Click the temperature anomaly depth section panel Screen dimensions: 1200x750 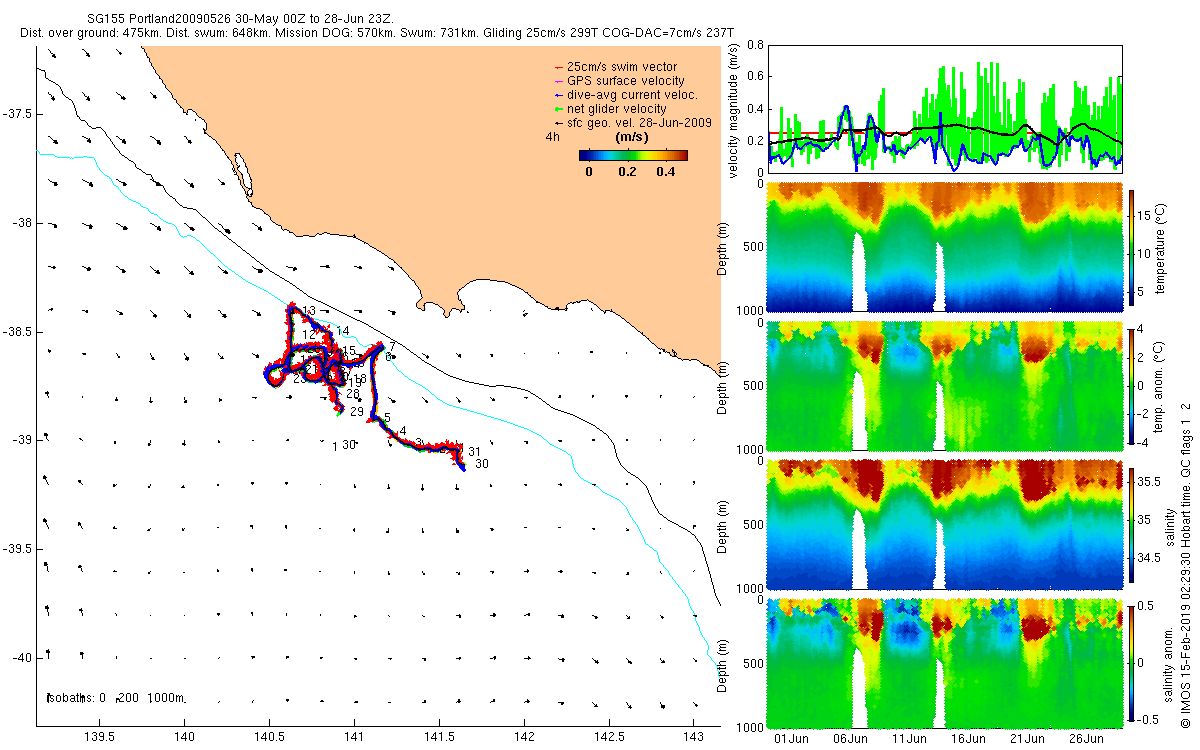tap(945, 385)
